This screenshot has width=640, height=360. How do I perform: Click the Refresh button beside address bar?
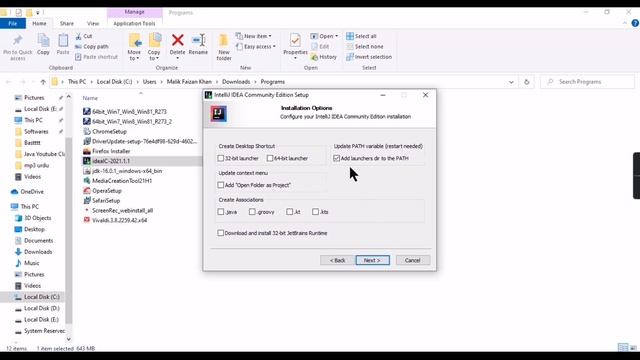click(x=527, y=82)
